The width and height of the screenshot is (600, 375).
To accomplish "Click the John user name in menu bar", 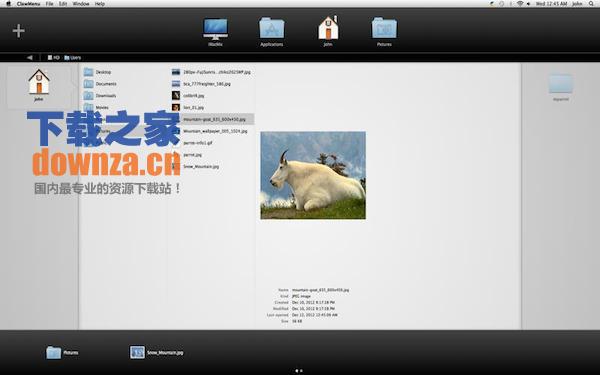I will pos(577,3).
